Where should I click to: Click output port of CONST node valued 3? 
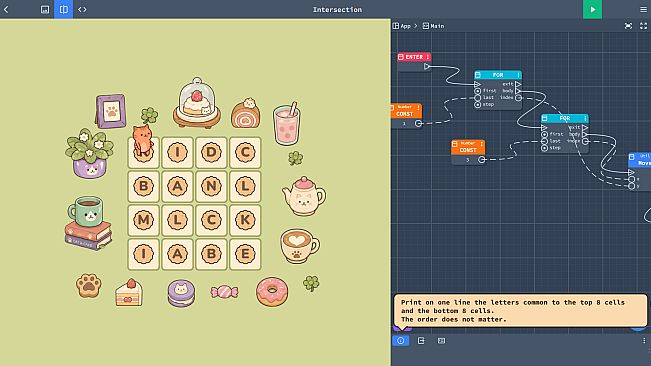pyautogui.click(x=481, y=160)
